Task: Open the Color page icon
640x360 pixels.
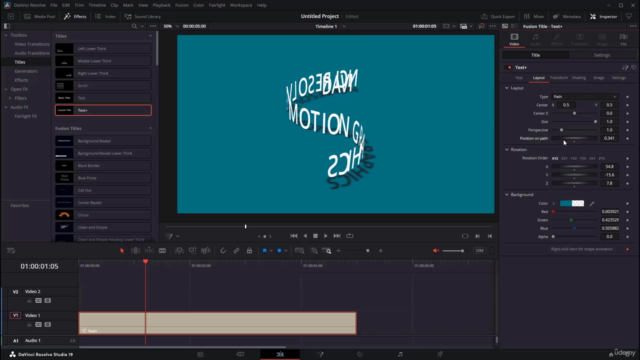Action: (x=360, y=354)
